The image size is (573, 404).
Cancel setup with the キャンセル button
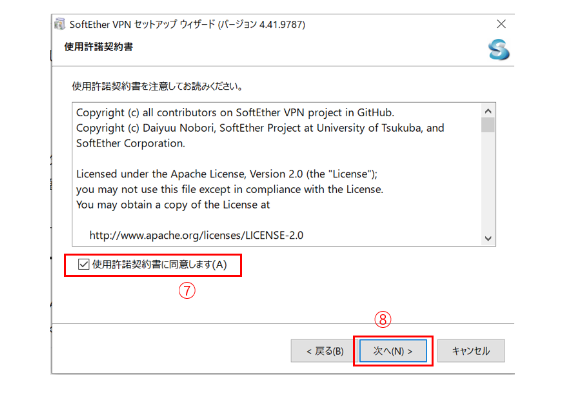[x=471, y=351]
